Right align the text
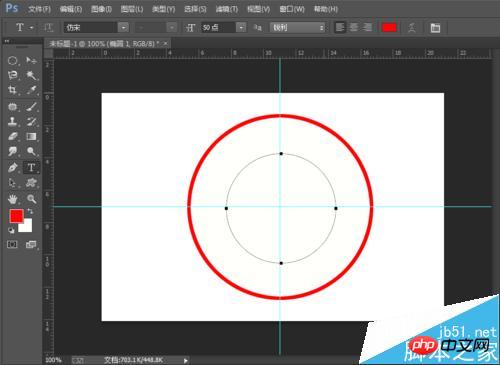The image size is (500, 365). 367,27
